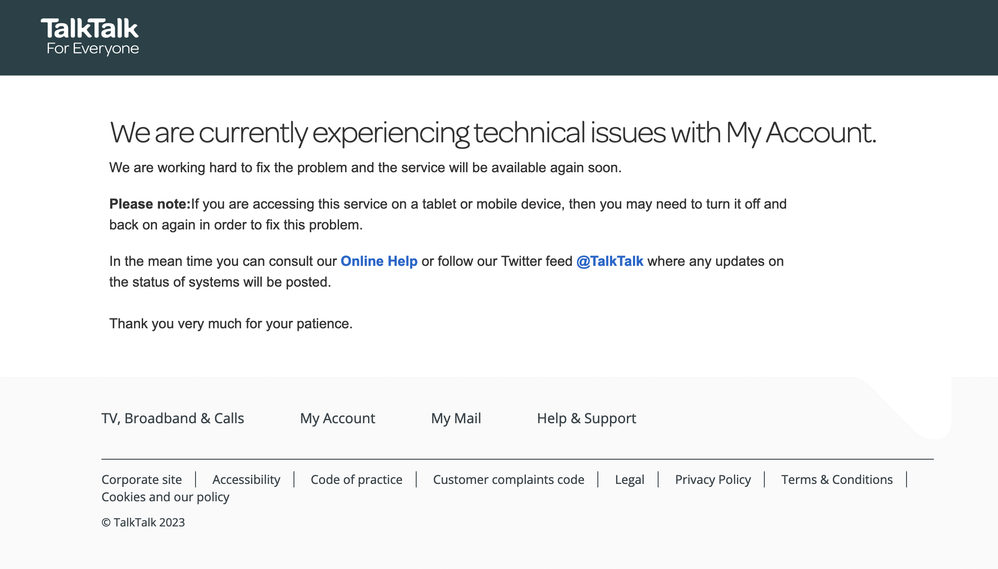Open the Accessibility link
The image size is (998, 569).
tap(246, 479)
